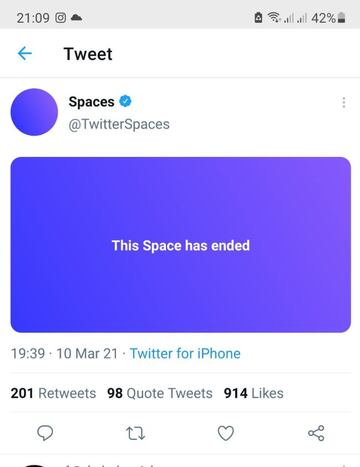Tap the share icon
The image size is (360, 467).
click(316, 433)
